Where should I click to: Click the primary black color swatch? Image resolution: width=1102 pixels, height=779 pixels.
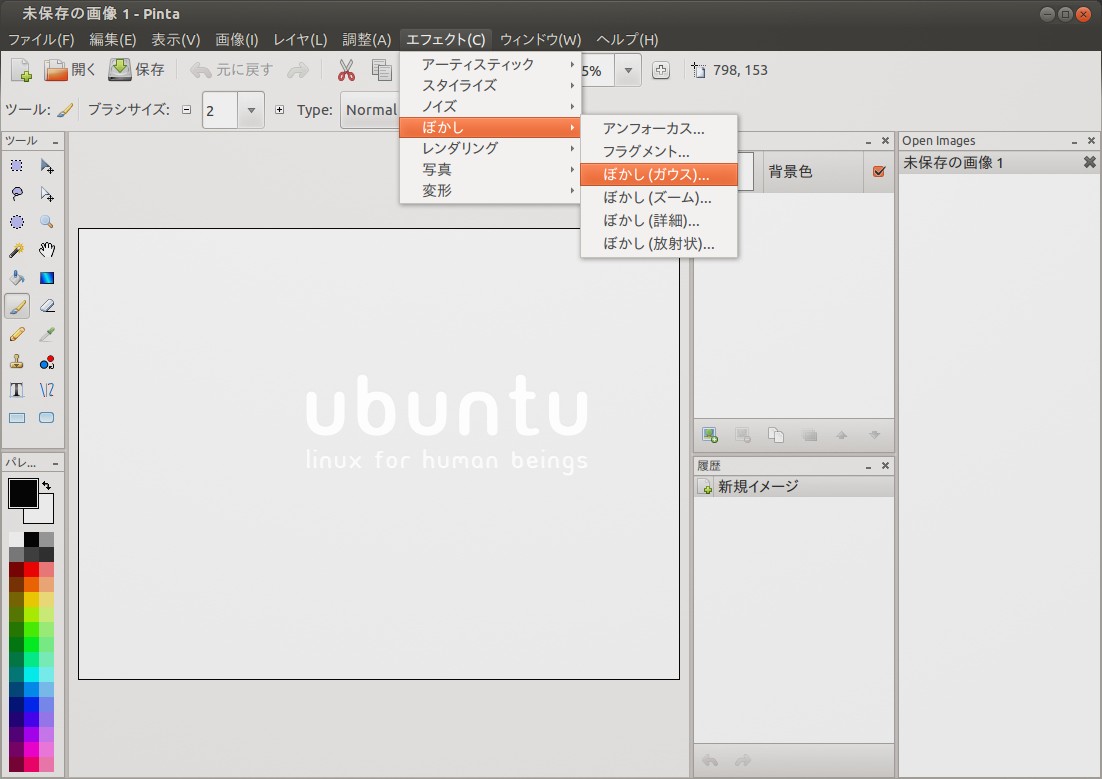click(22, 492)
